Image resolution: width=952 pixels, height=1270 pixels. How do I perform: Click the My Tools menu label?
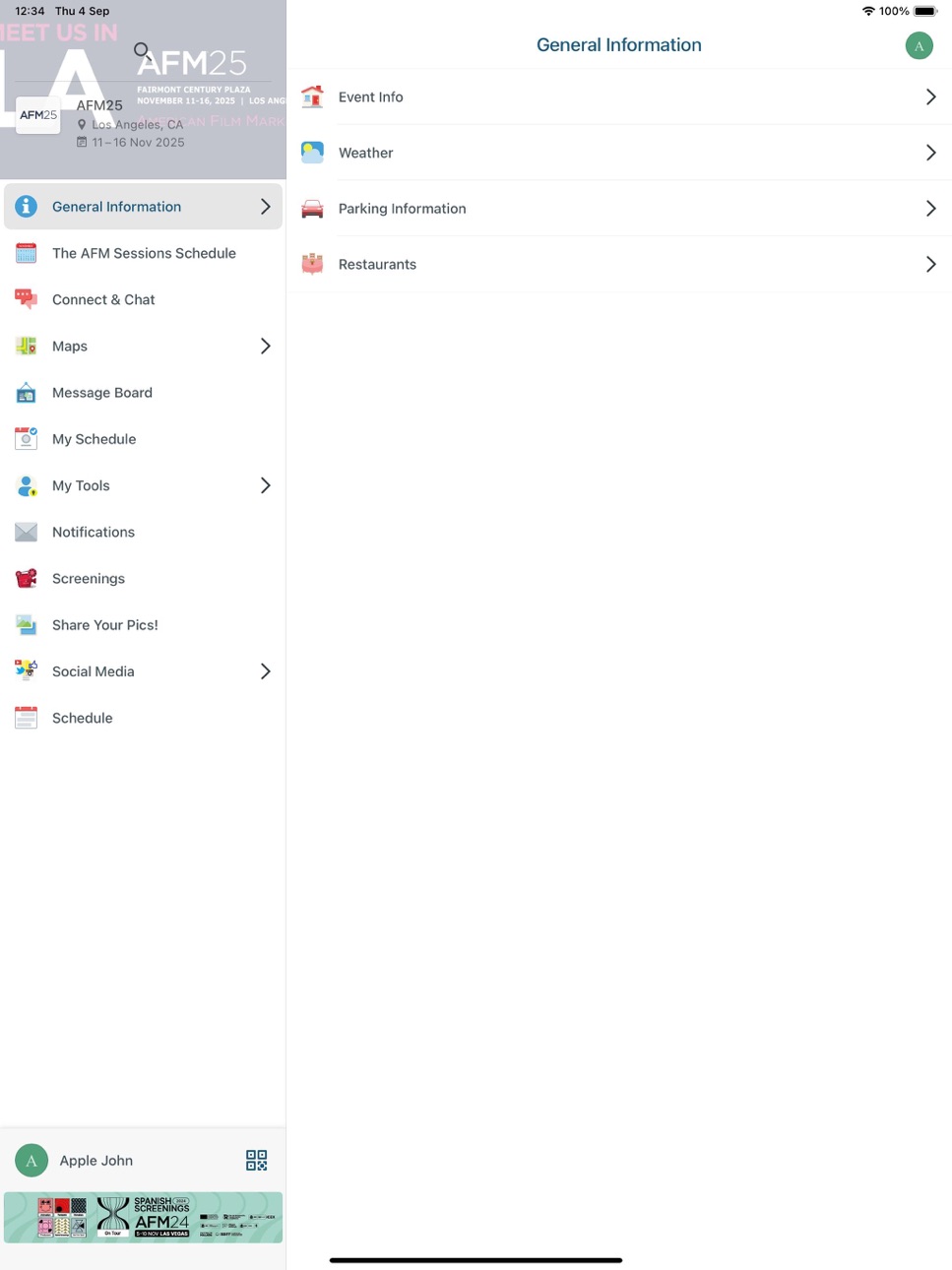pyautogui.click(x=81, y=485)
